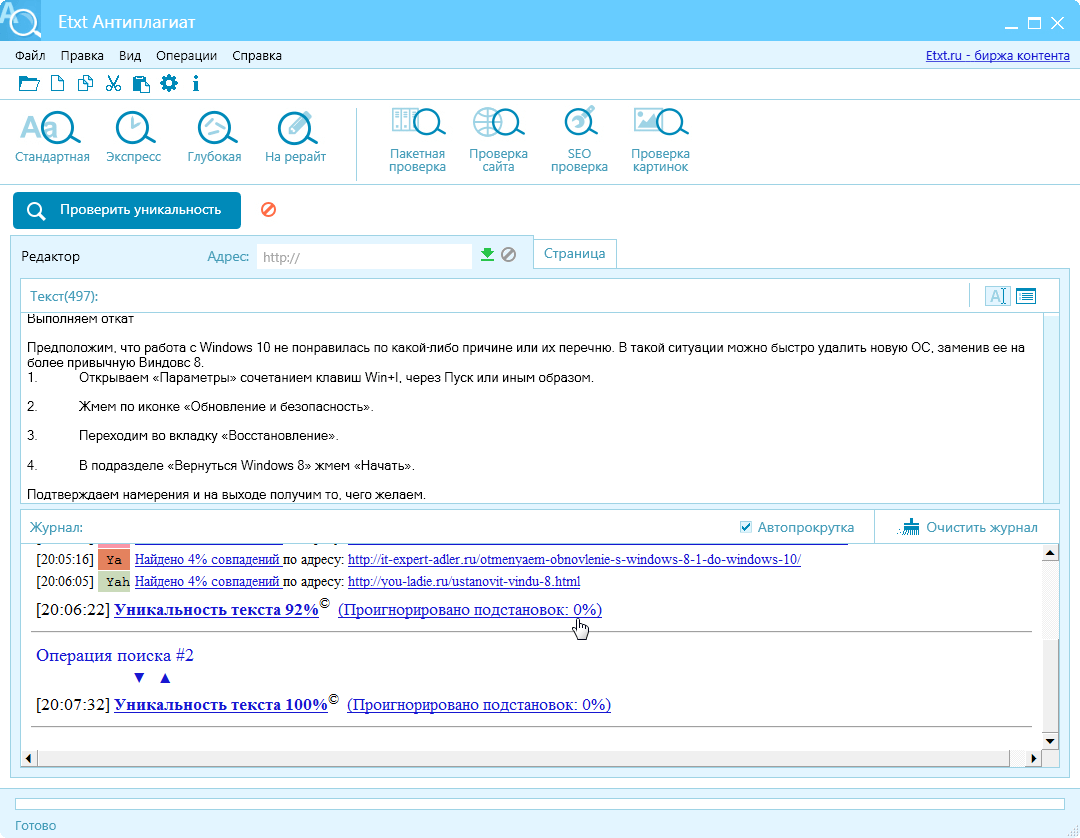Viewport: 1080px width, 838px height.
Task: Open the Правка menu
Action: (x=82, y=56)
